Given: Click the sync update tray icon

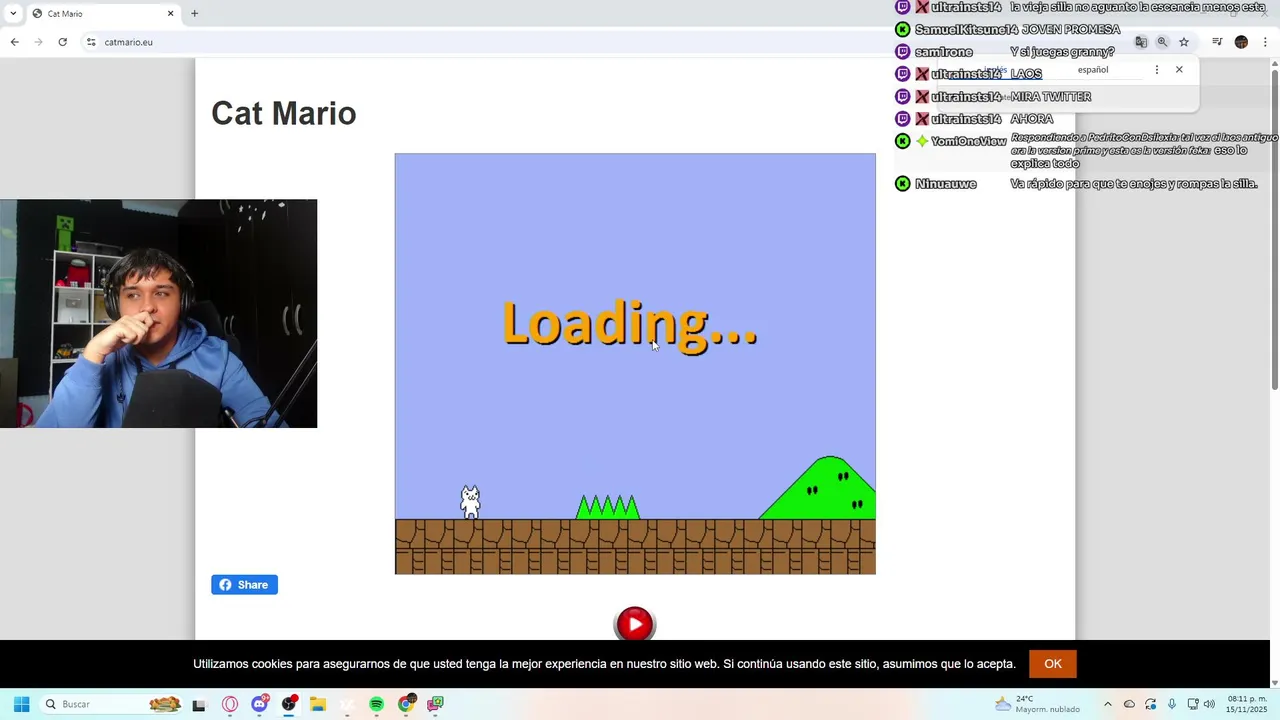Looking at the screenshot, I should 1150,704.
